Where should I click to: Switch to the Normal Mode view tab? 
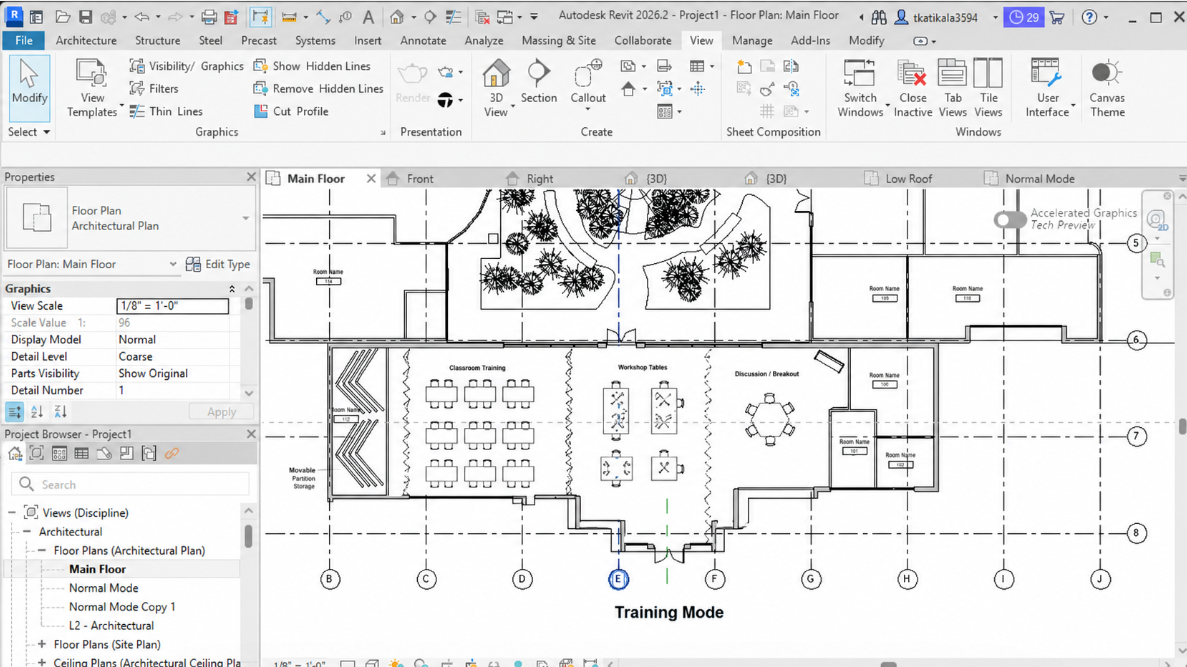point(1039,179)
